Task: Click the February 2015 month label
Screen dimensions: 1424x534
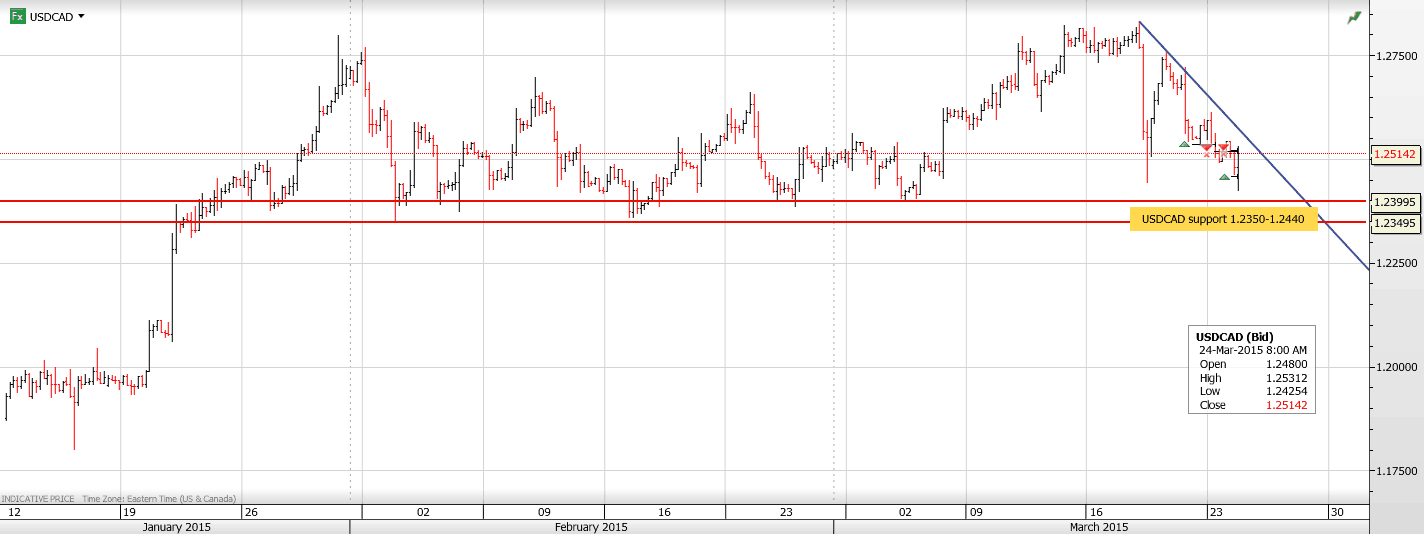Action: 591,527
